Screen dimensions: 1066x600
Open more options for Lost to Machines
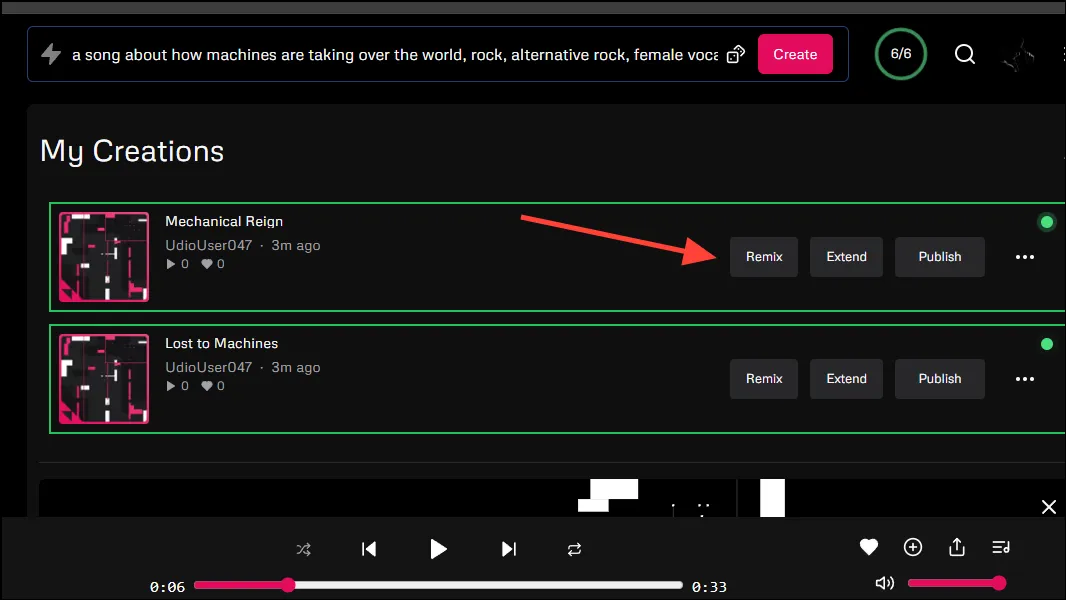coord(1024,379)
